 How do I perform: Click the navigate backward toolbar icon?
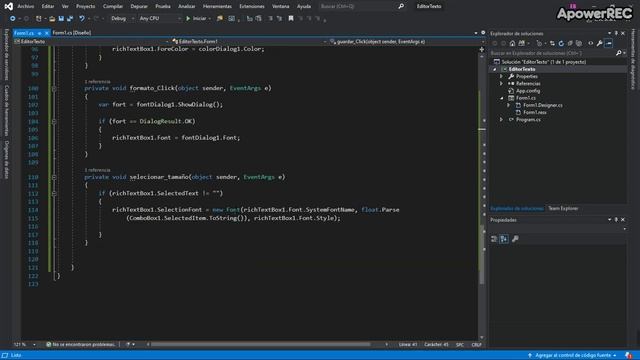coord(13,18)
